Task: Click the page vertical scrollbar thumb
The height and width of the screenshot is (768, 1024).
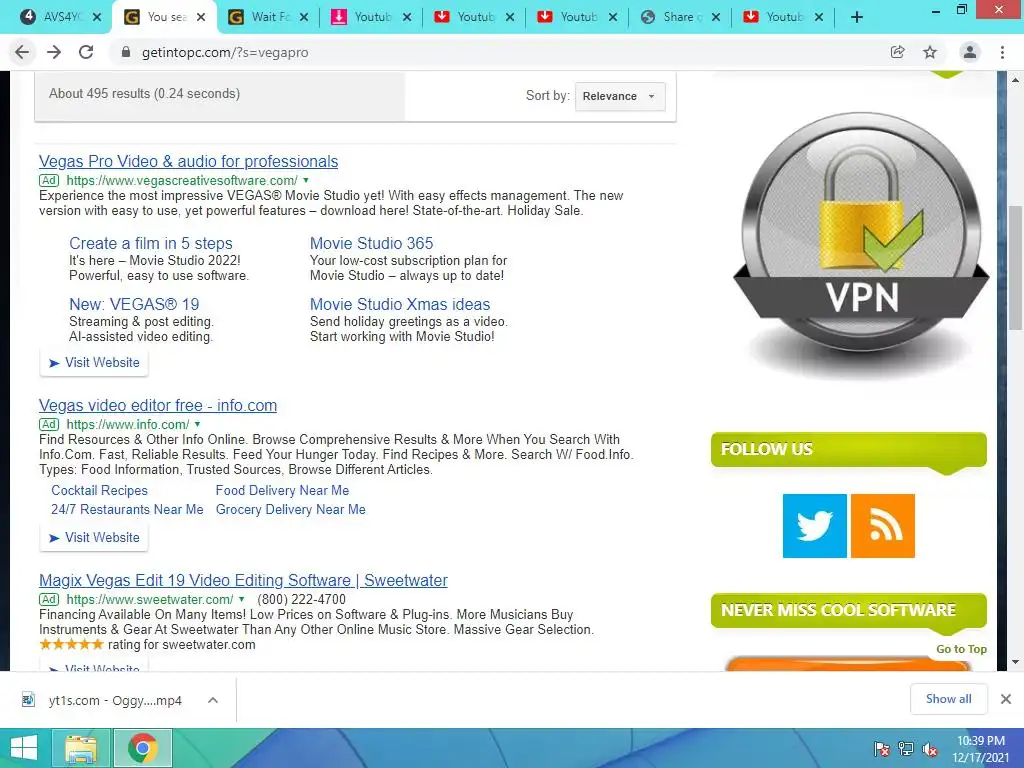Action: [1015, 269]
